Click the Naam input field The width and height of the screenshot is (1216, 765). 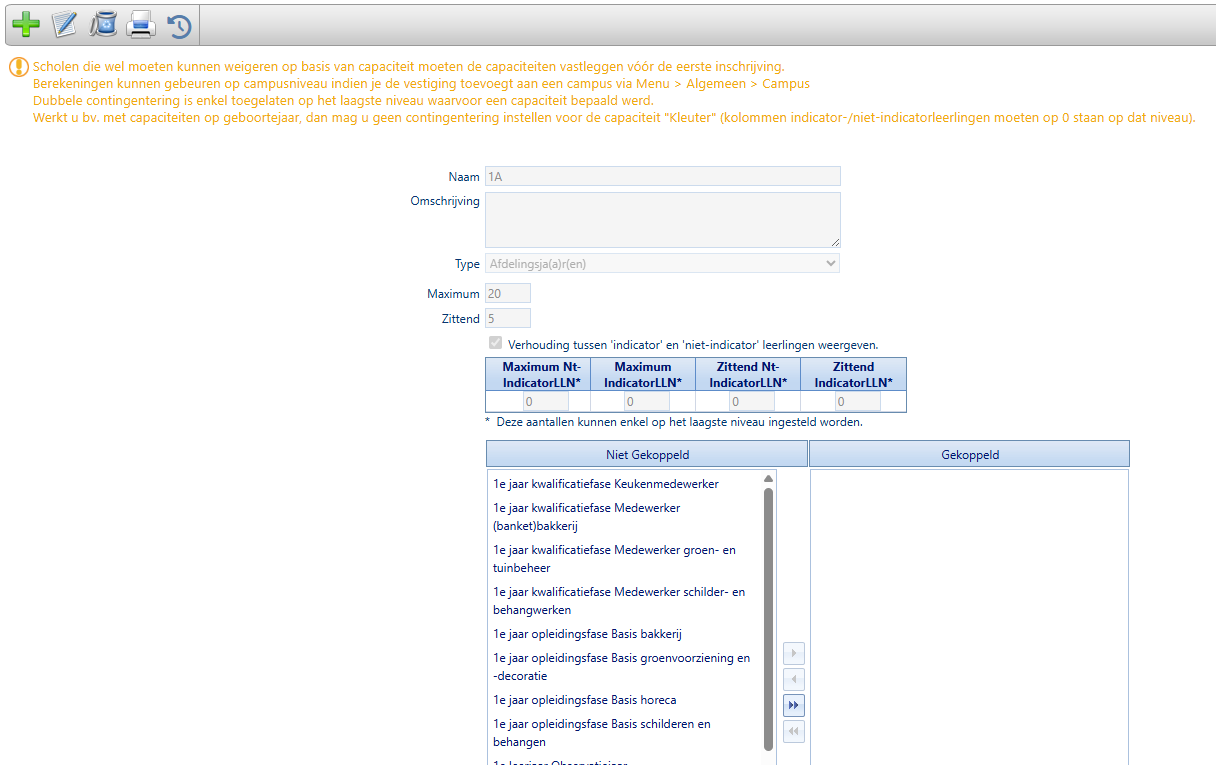[662, 176]
